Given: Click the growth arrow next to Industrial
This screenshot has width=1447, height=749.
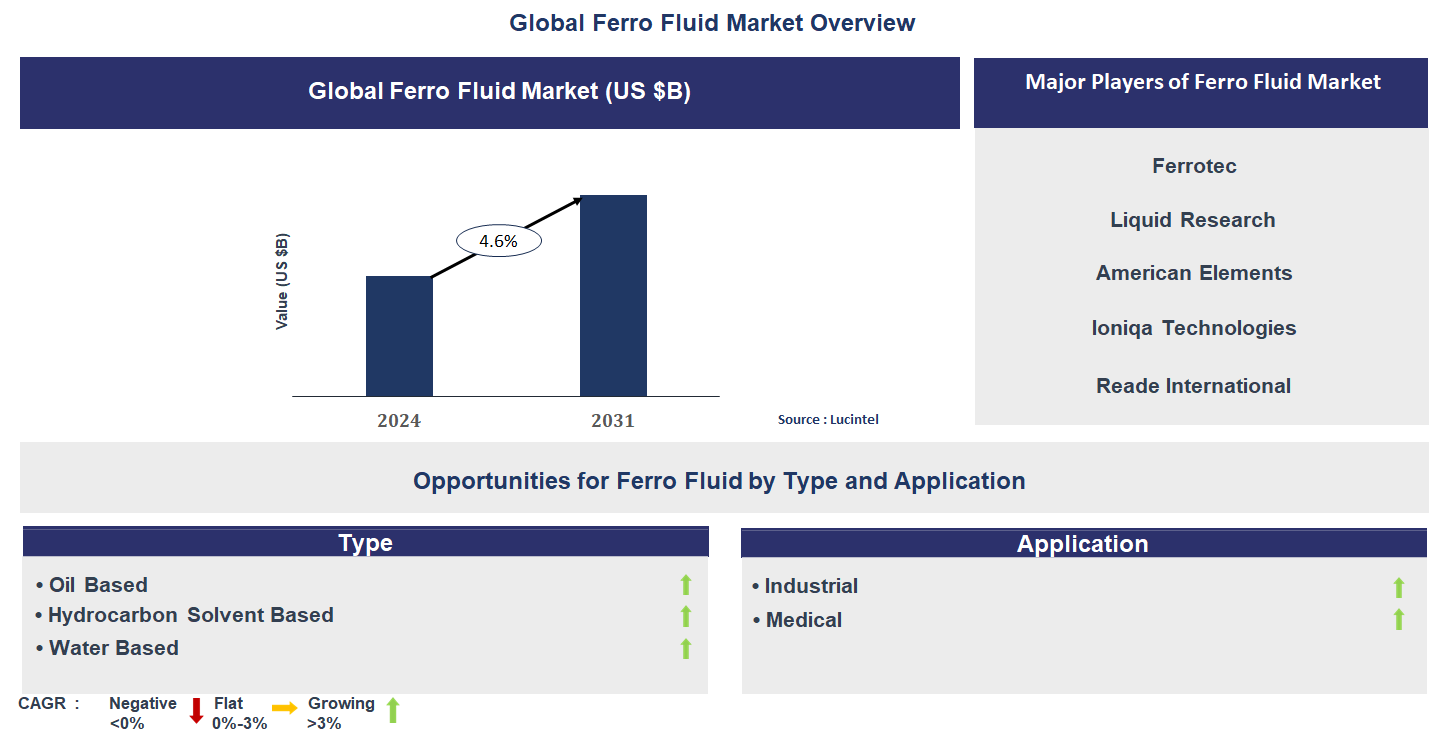Looking at the screenshot, I should 1397,586.
